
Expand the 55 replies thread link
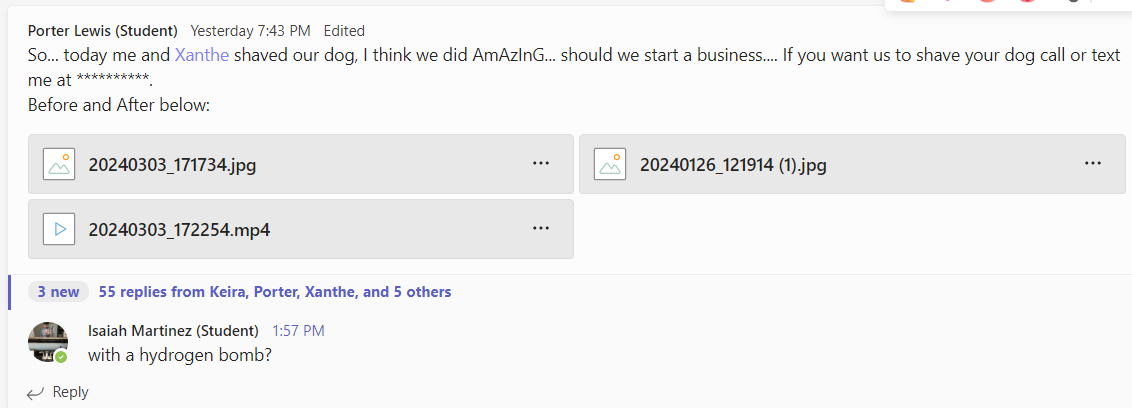coord(275,292)
